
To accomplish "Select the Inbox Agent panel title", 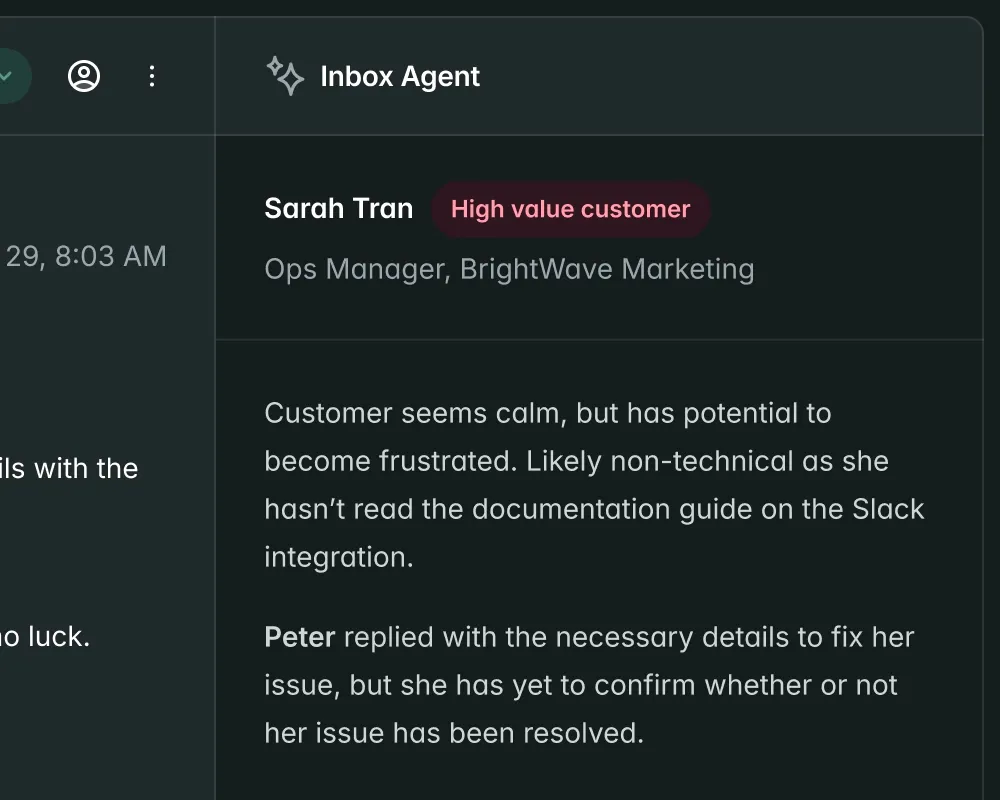I will click(x=399, y=76).
